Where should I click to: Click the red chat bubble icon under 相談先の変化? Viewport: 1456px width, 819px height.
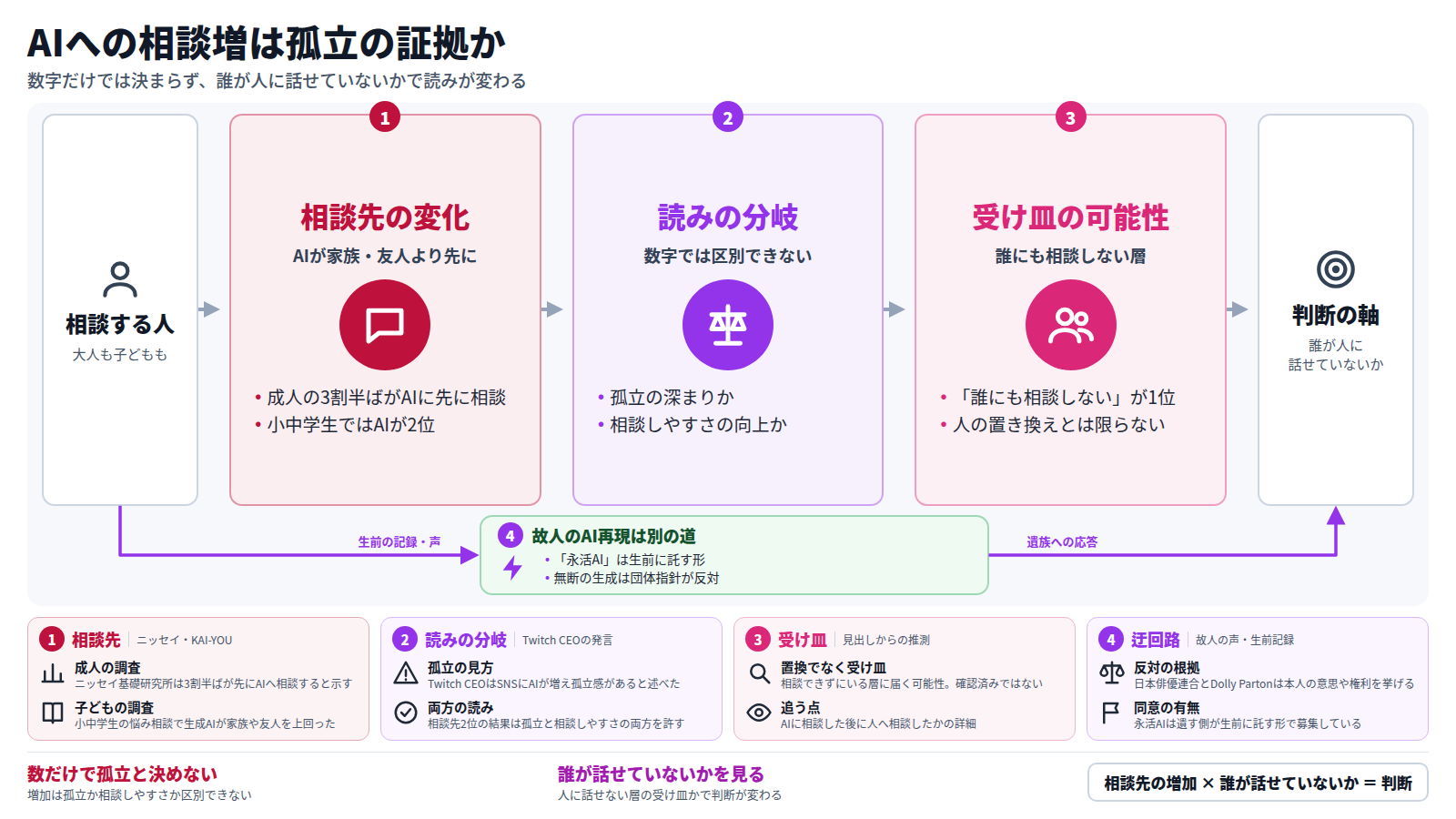385,325
